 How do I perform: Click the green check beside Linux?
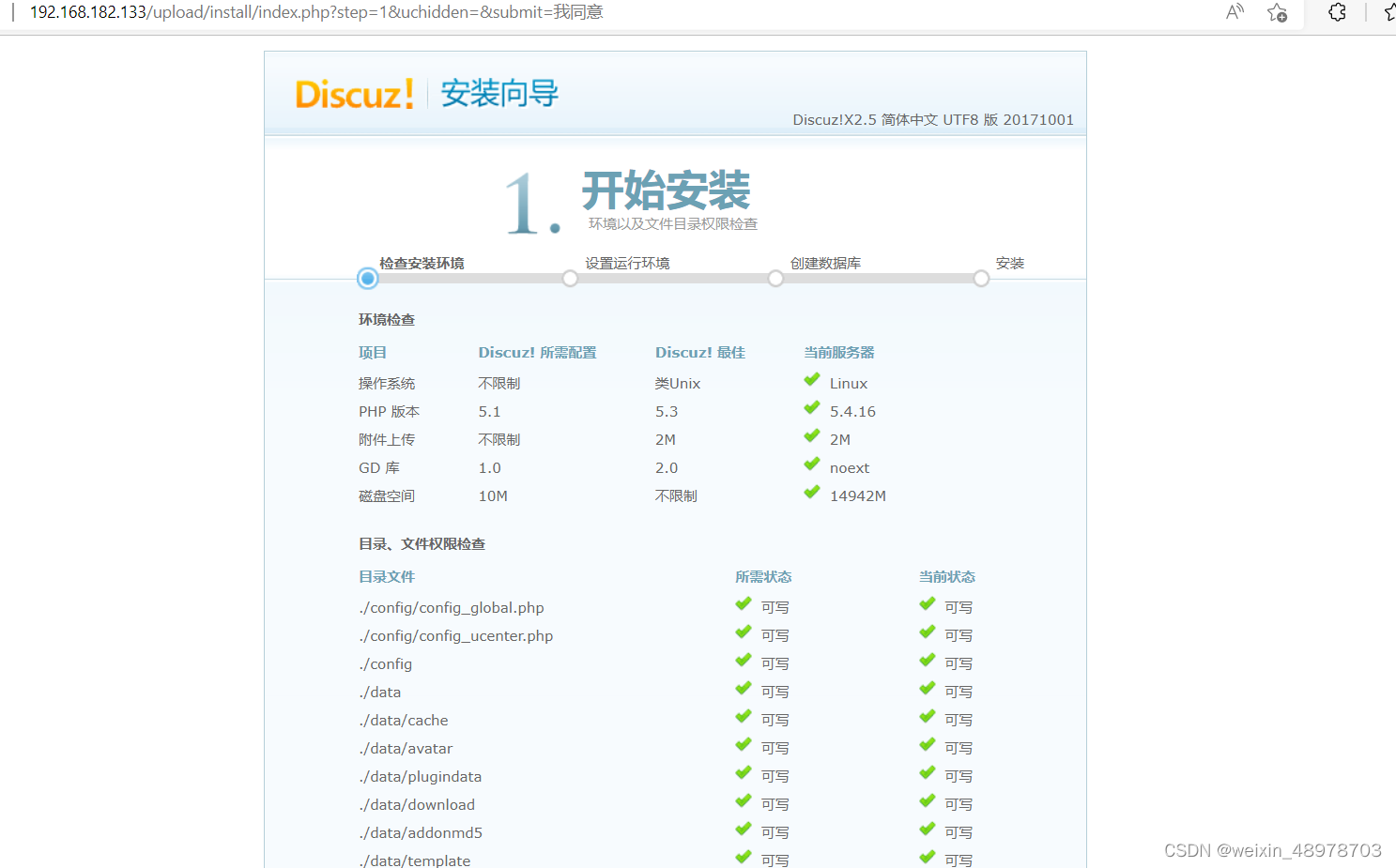click(x=812, y=380)
